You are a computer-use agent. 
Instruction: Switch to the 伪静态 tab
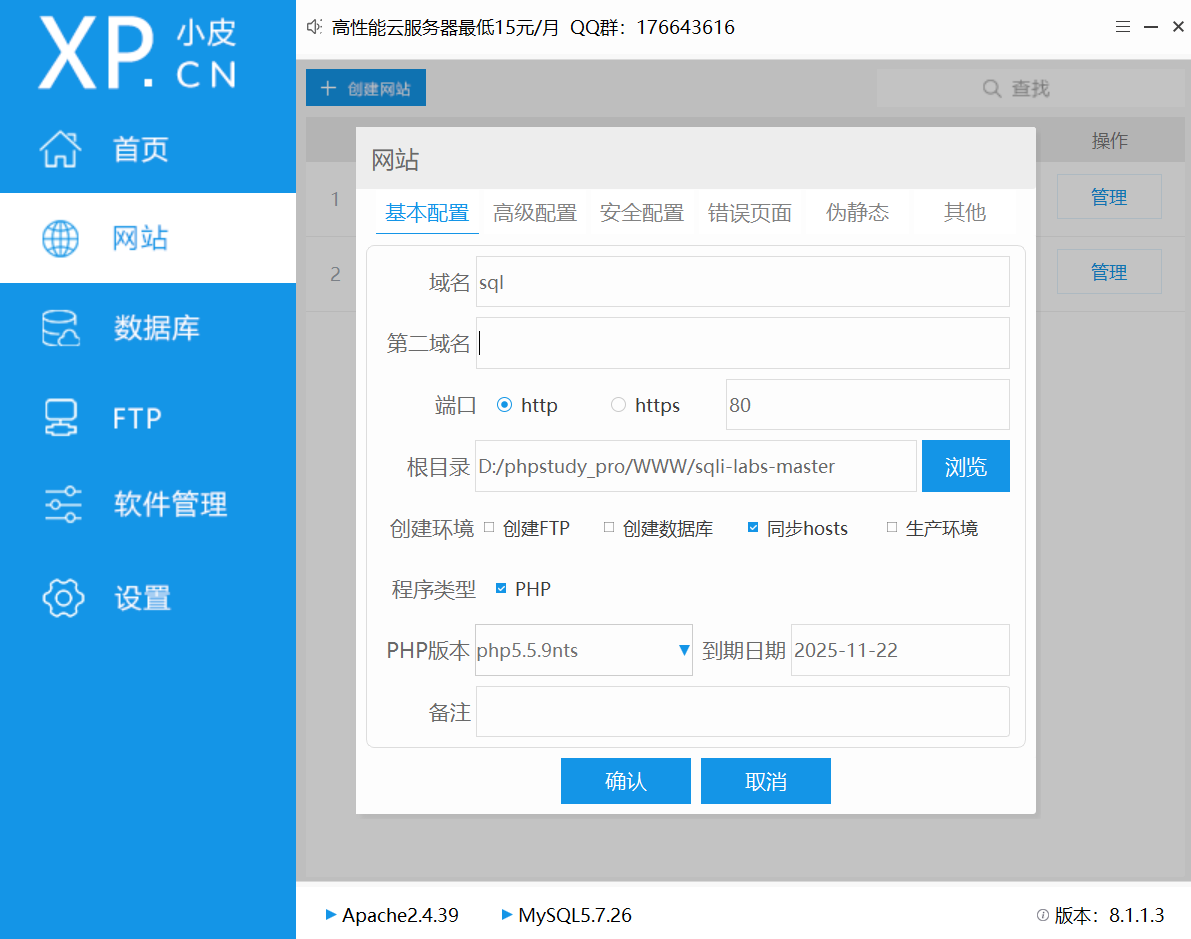857,212
